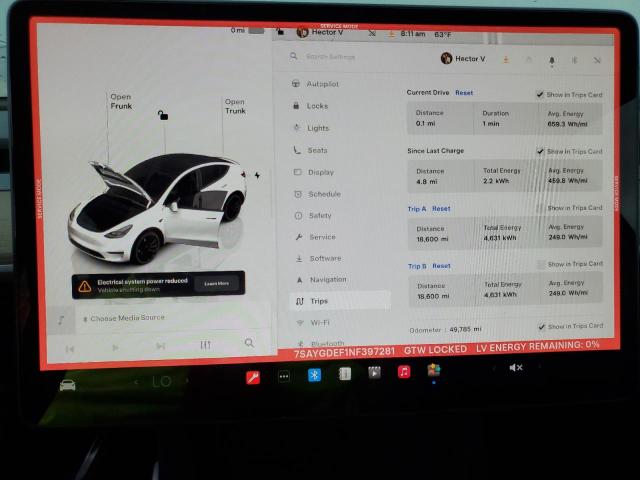Toggle Odometer Show in Trips Card
640x480 pixels.
click(x=542, y=327)
